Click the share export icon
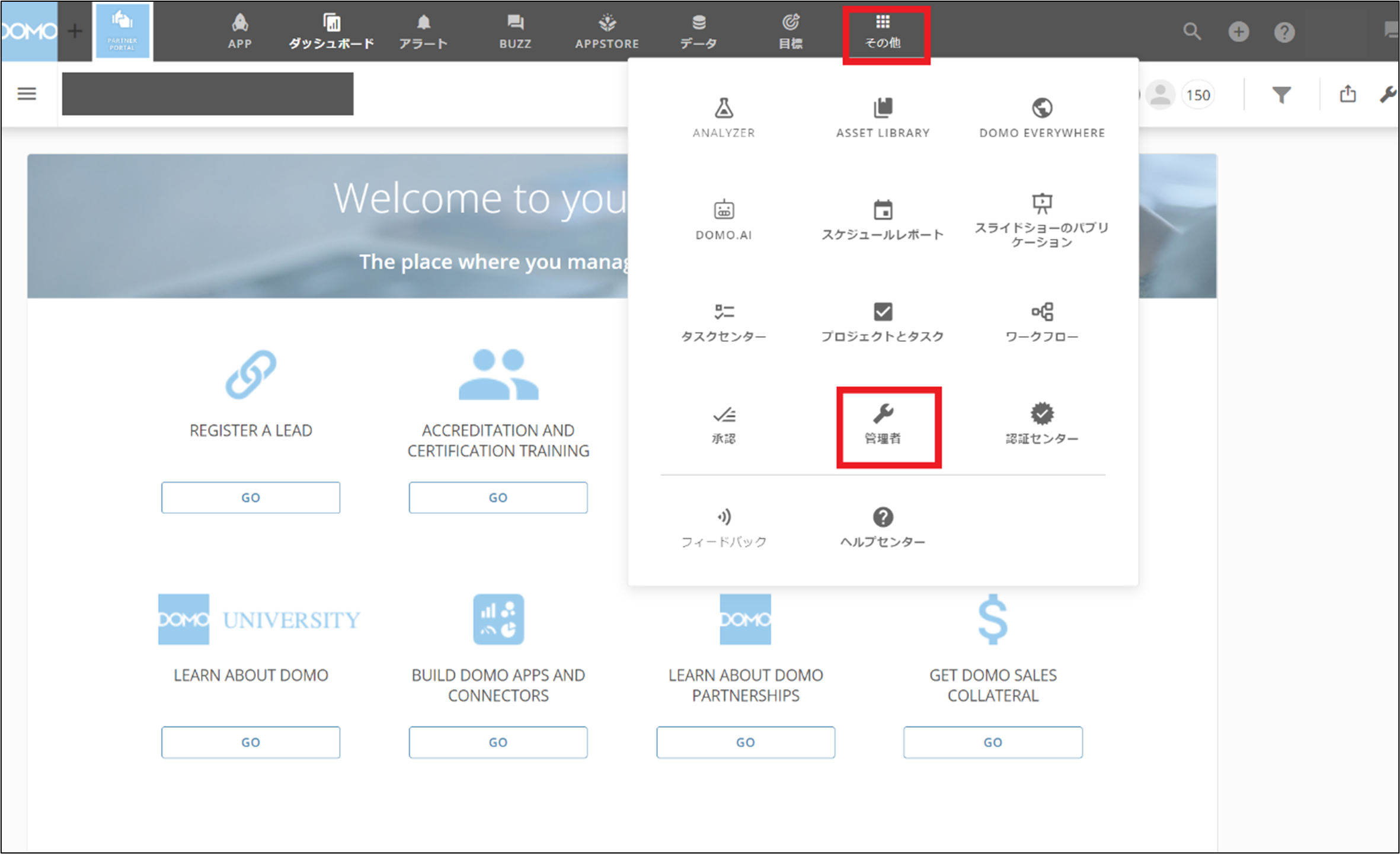 tap(1347, 94)
